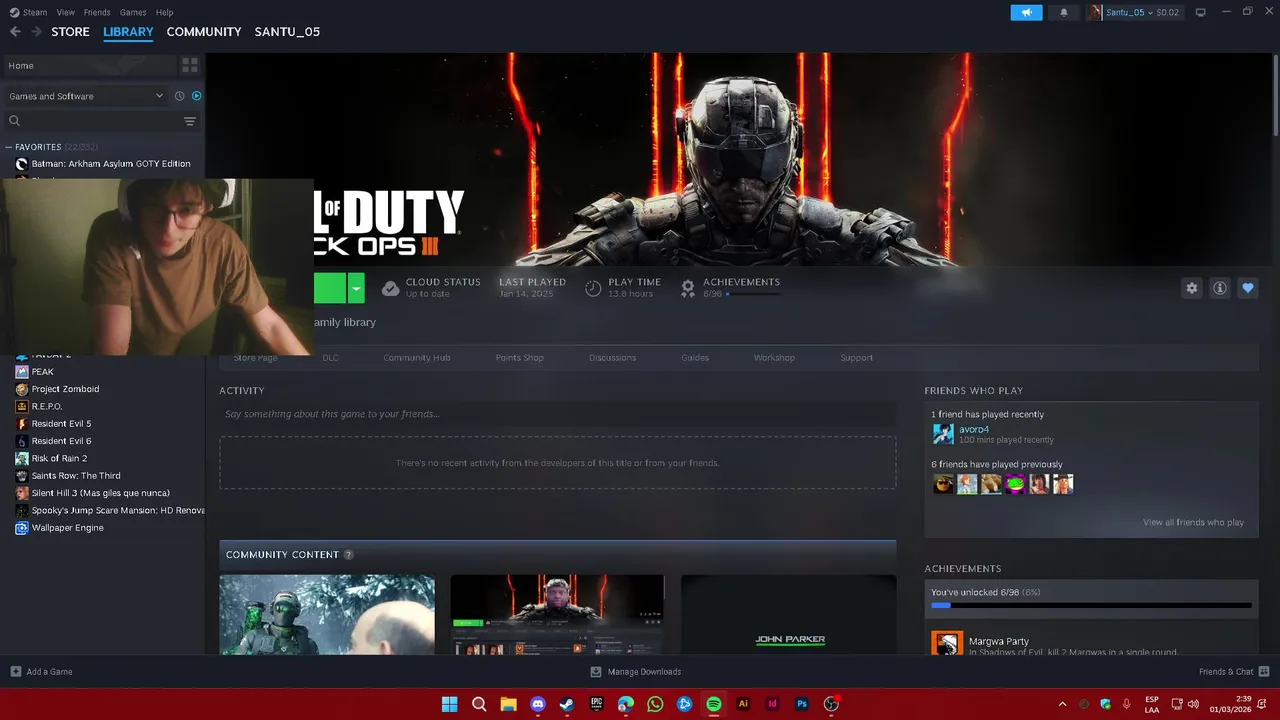The width and height of the screenshot is (1280, 720).
Task: Open the Help menu
Action: (x=165, y=12)
